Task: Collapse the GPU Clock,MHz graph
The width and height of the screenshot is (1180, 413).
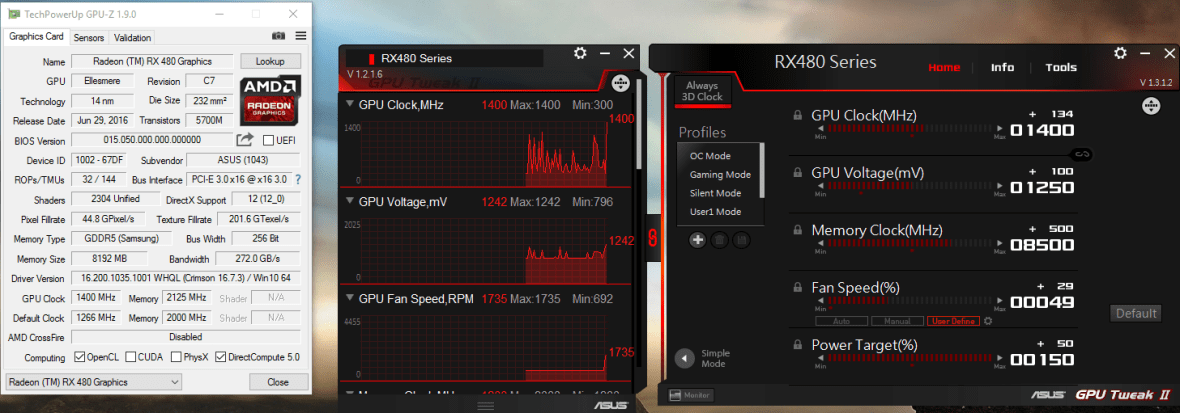Action: tap(349, 104)
